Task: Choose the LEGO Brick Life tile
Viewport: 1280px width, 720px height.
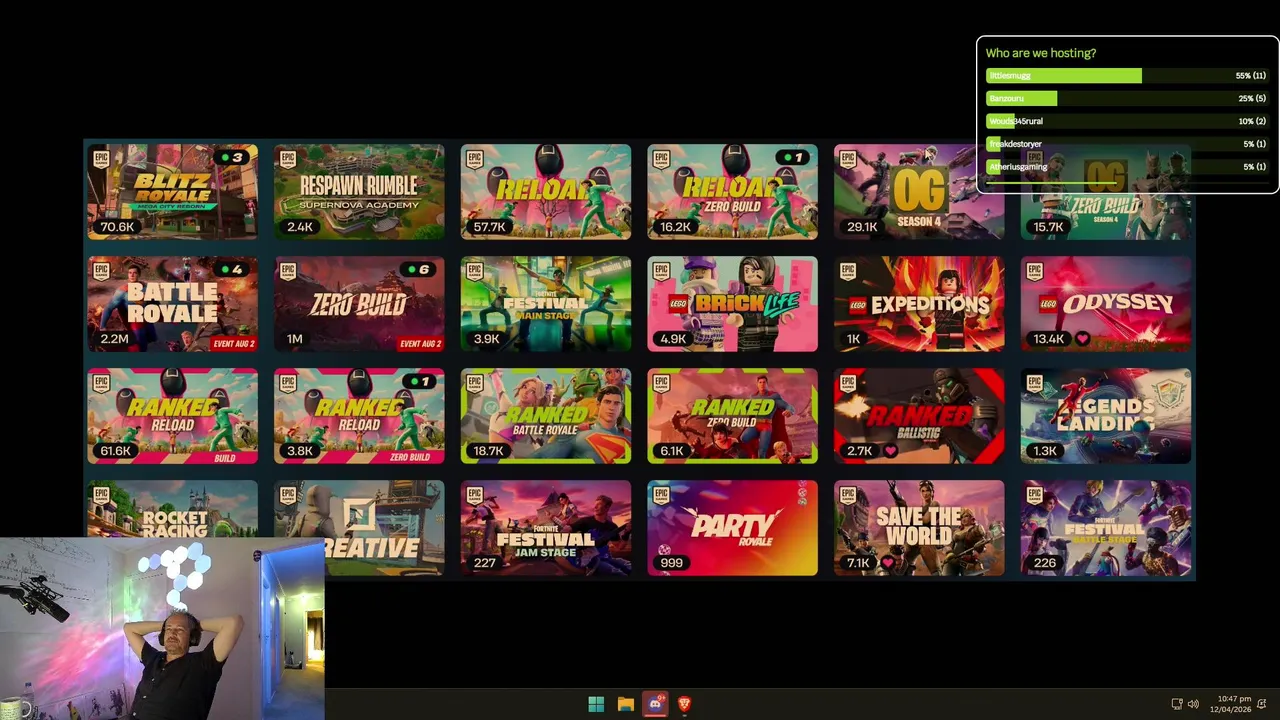Action: click(x=732, y=304)
